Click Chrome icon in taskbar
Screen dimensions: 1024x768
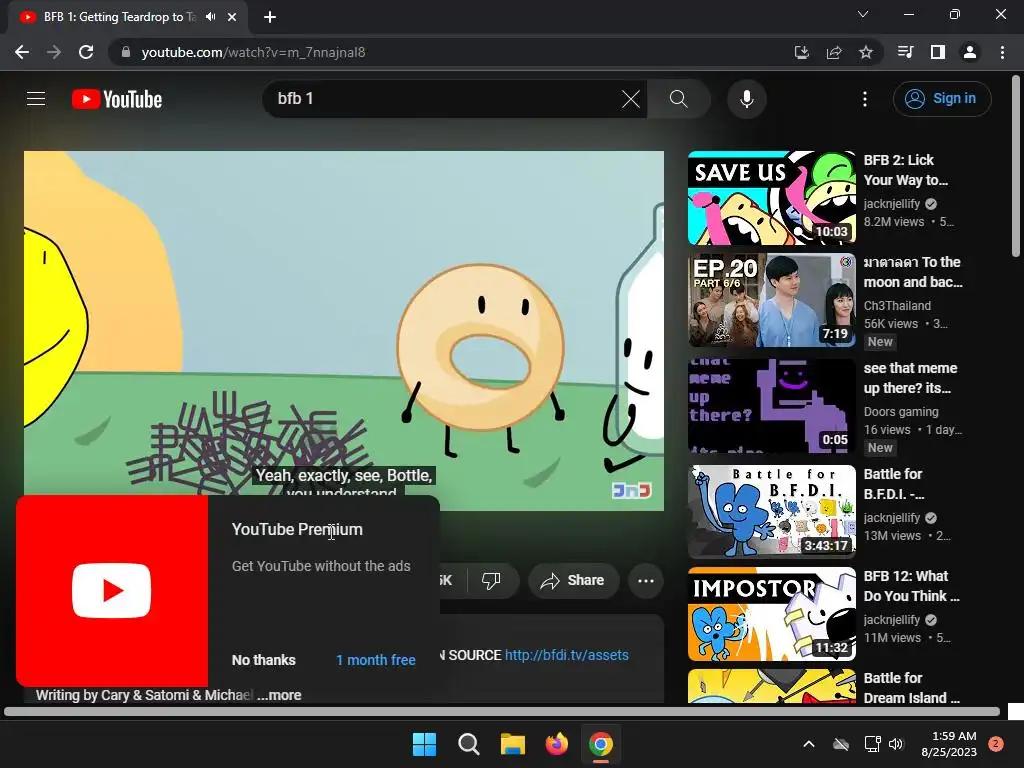click(x=601, y=744)
